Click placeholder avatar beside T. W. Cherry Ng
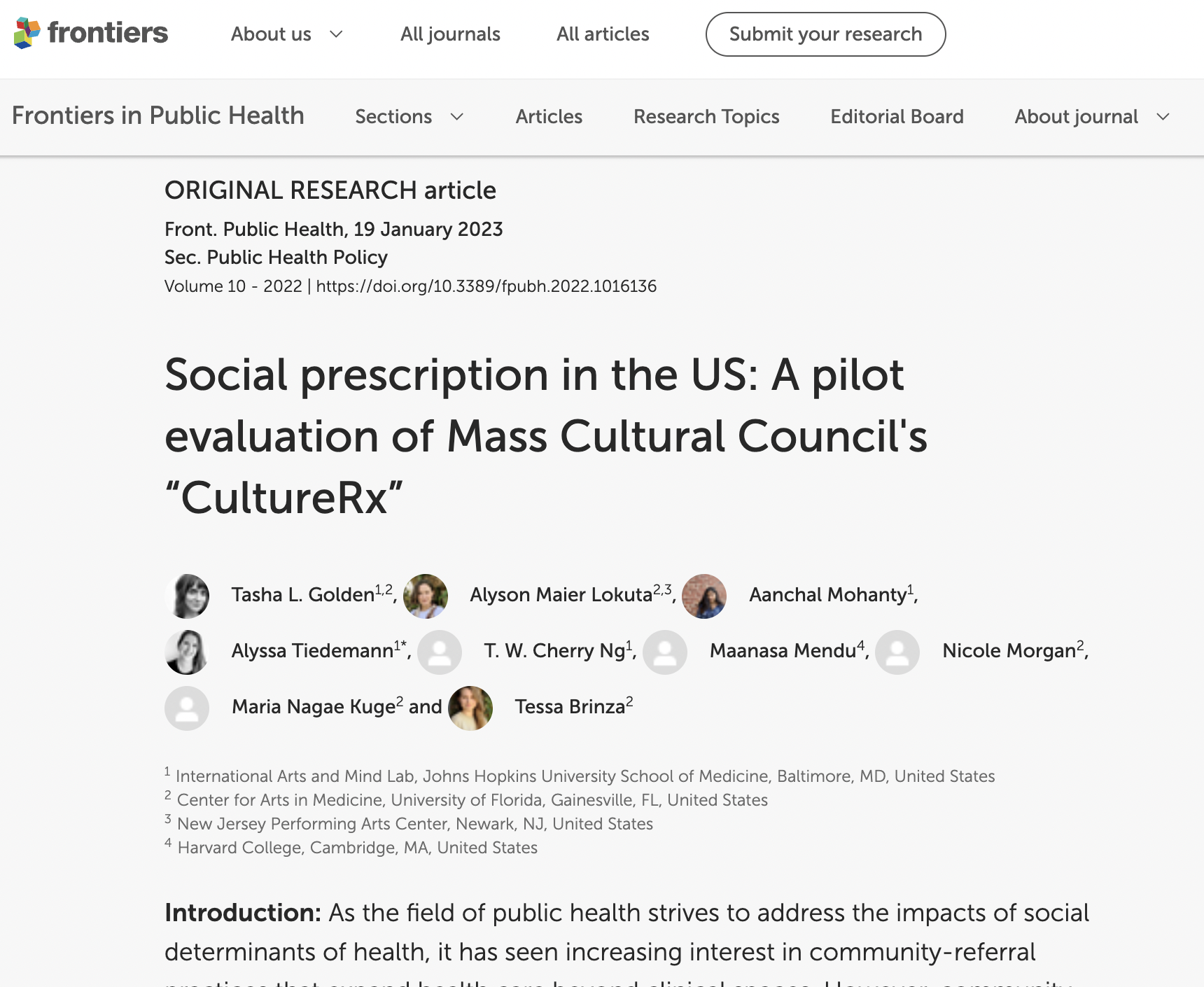This screenshot has width=1204, height=987. 440,652
